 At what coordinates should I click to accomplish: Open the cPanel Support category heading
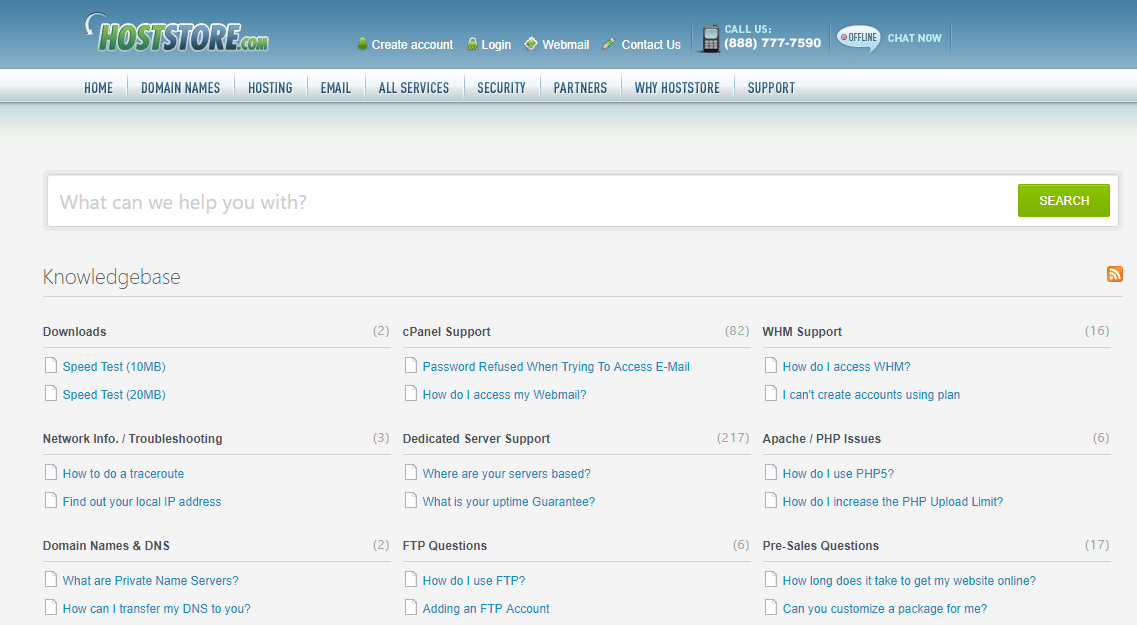pyautogui.click(x=447, y=331)
